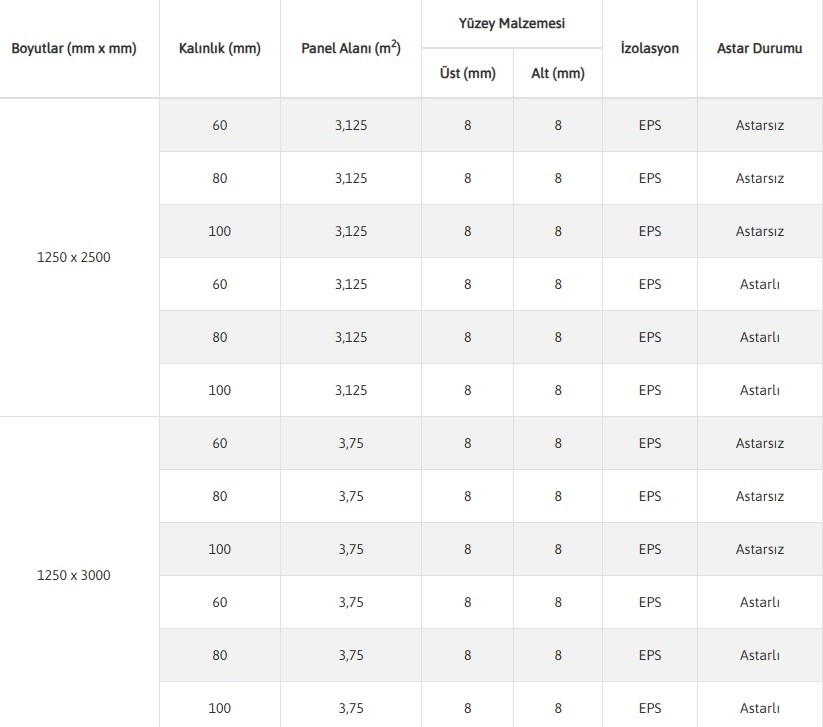Click Astarlı in the 100 mm, 3,125 row
Viewport: 823px width, 727px height.
pyautogui.click(x=759, y=390)
